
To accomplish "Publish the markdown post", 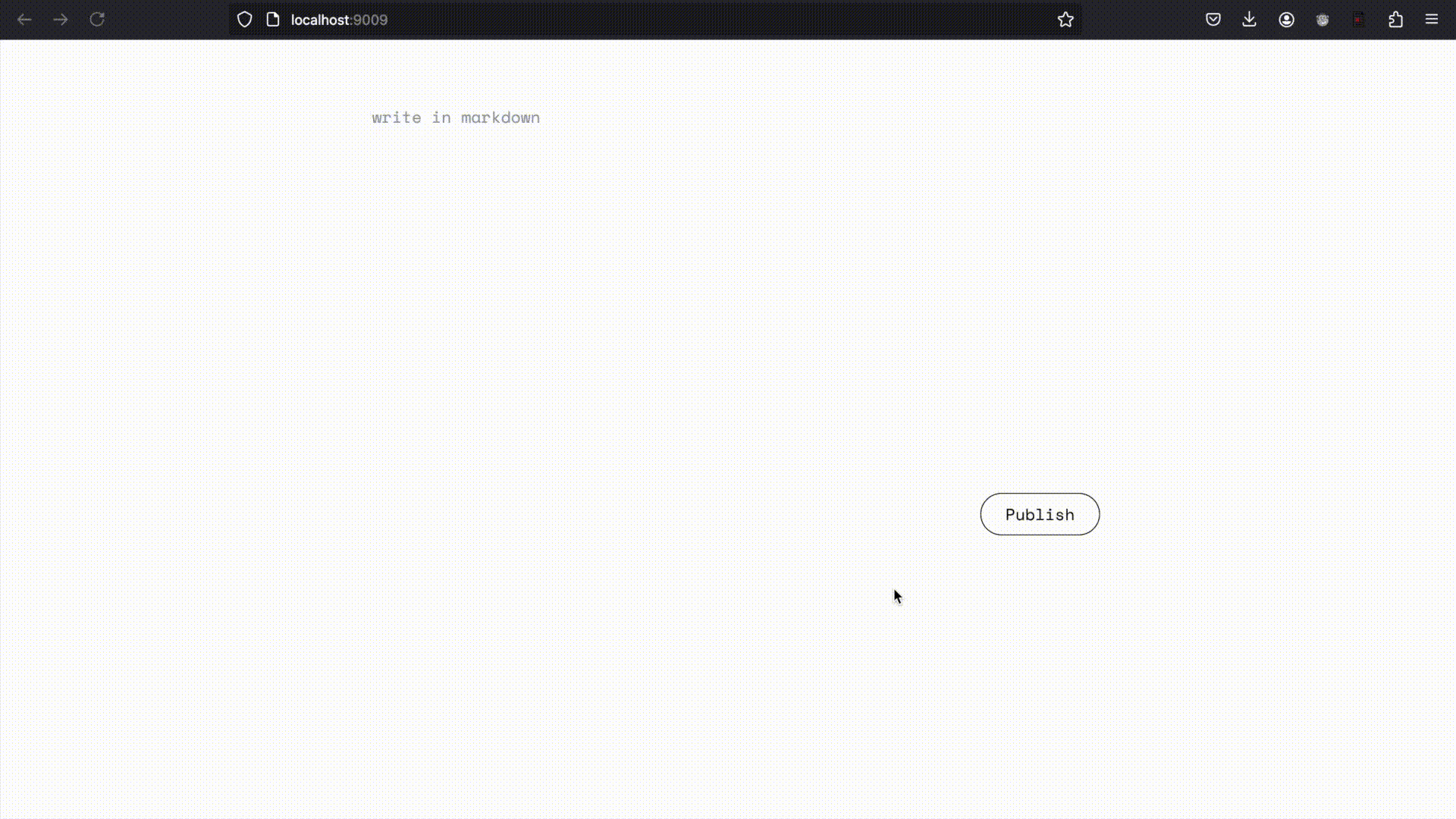I will tap(1039, 514).
